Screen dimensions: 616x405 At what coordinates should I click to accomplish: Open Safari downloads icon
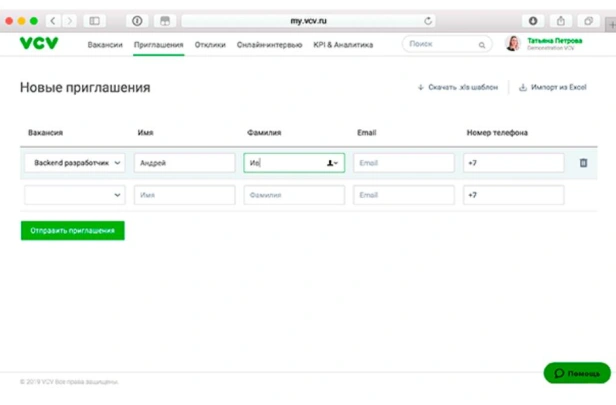533,21
